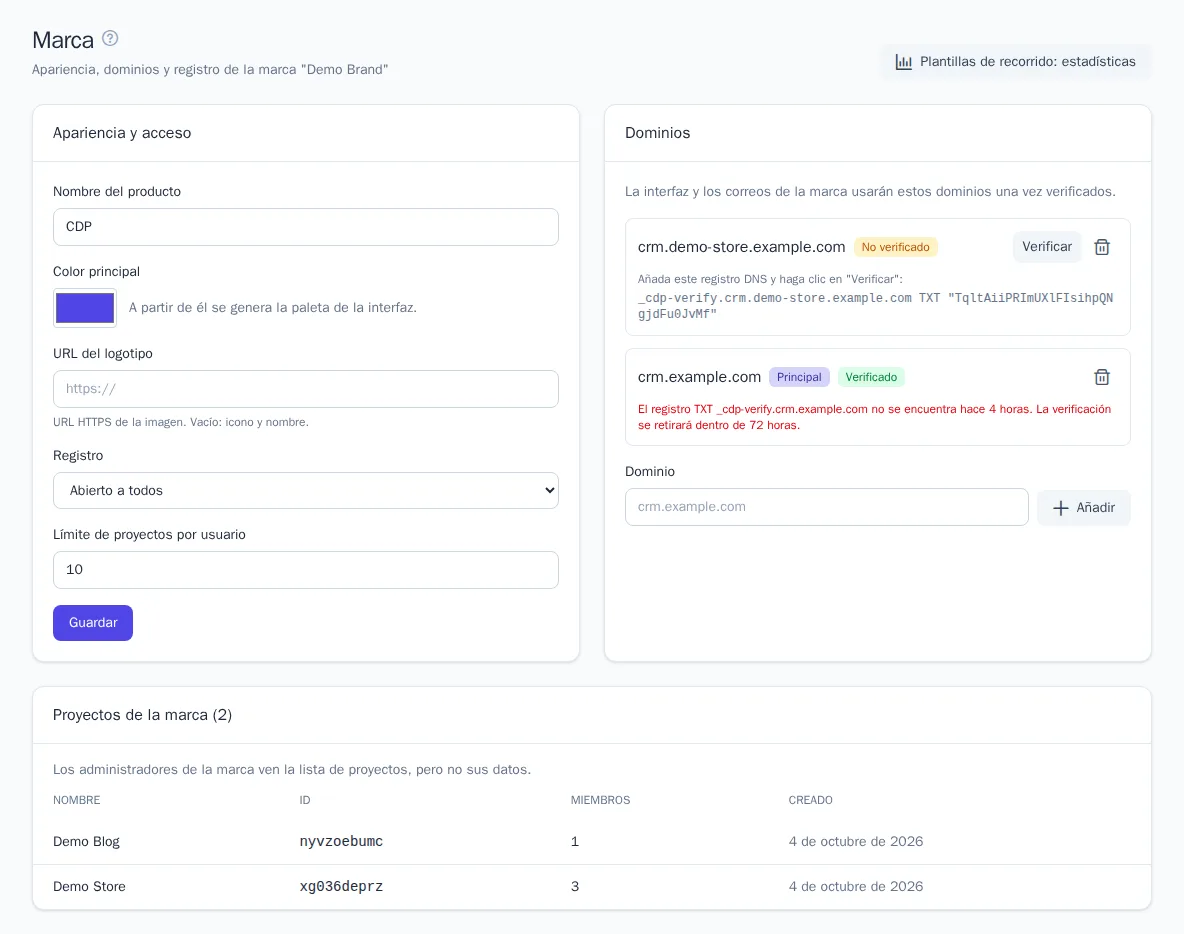The width and height of the screenshot is (1184, 934).
Task: Click the URL del logotipo field
Action: tap(306, 389)
